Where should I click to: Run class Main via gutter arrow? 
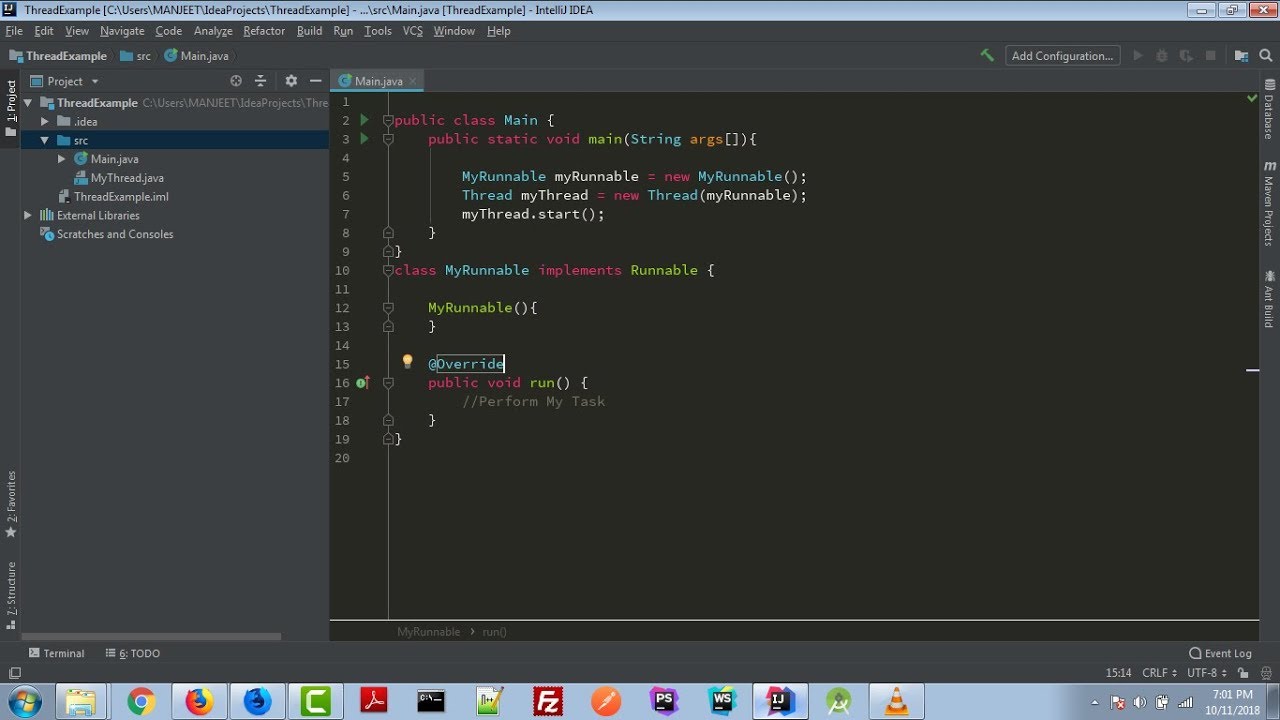pyautogui.click(x=364, y=120)
